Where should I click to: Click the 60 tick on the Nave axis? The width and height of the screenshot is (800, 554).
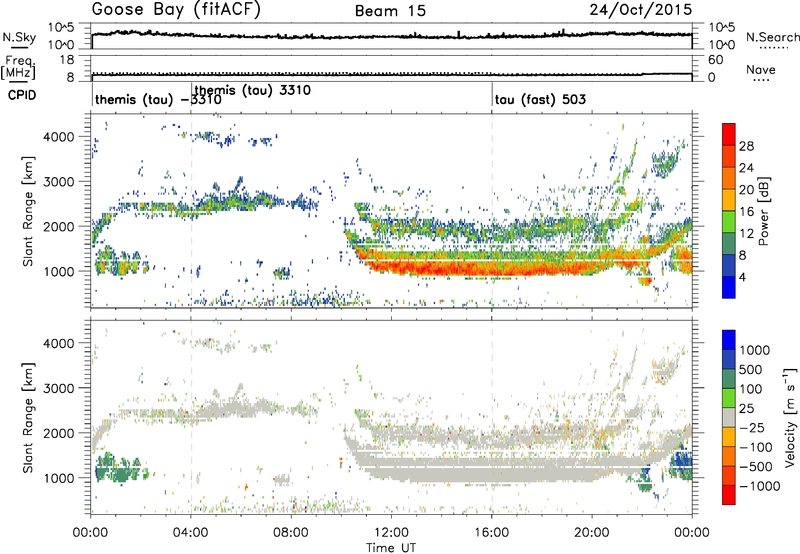(x=715, y=60)
